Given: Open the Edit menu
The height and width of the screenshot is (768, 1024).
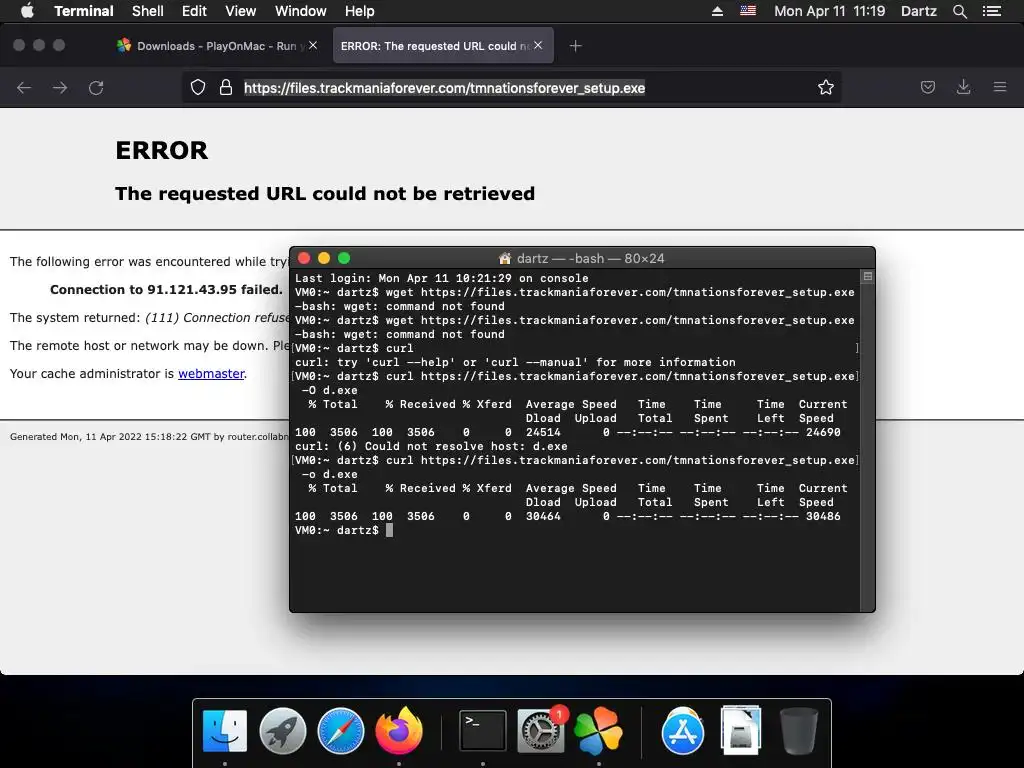Looking at the screenshot, I should pyautogui.click(x=194, y=11).
